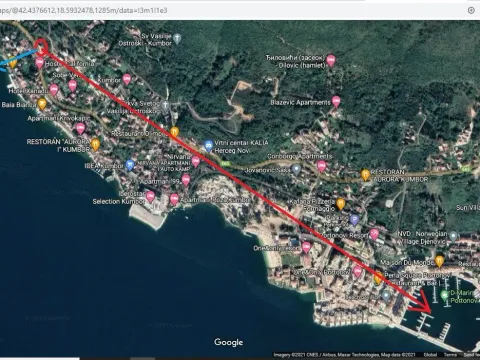Click the "IDEA Kumbor" label

(104, 166)
